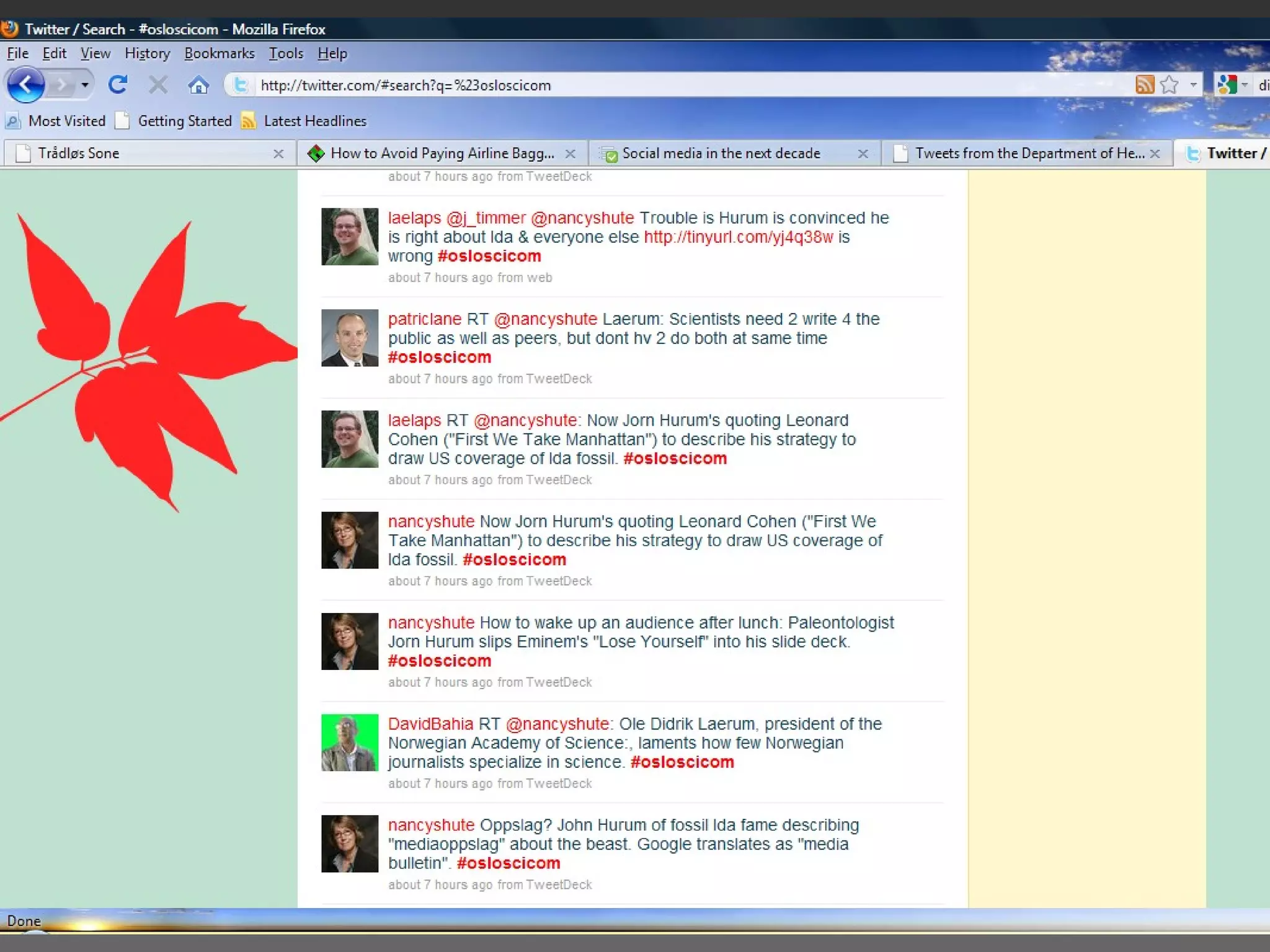Image resolution: width=1270 pixels, height=952 pixels.
Task: Open the Latest Headlines feed bookmark
Action: 314,121
